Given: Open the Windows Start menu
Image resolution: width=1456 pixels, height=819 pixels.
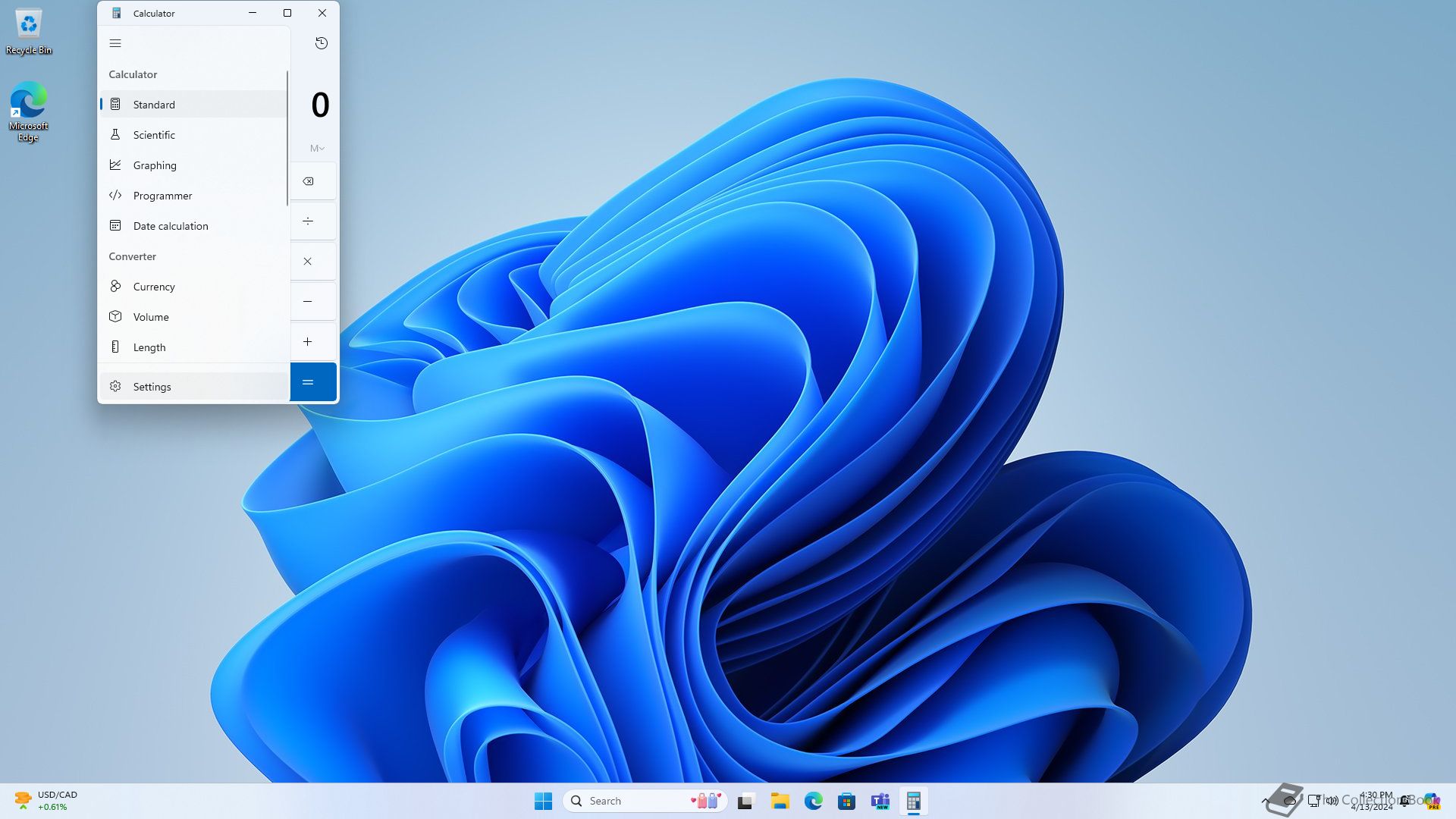Looking at the screenshot, I should point(543,801).
